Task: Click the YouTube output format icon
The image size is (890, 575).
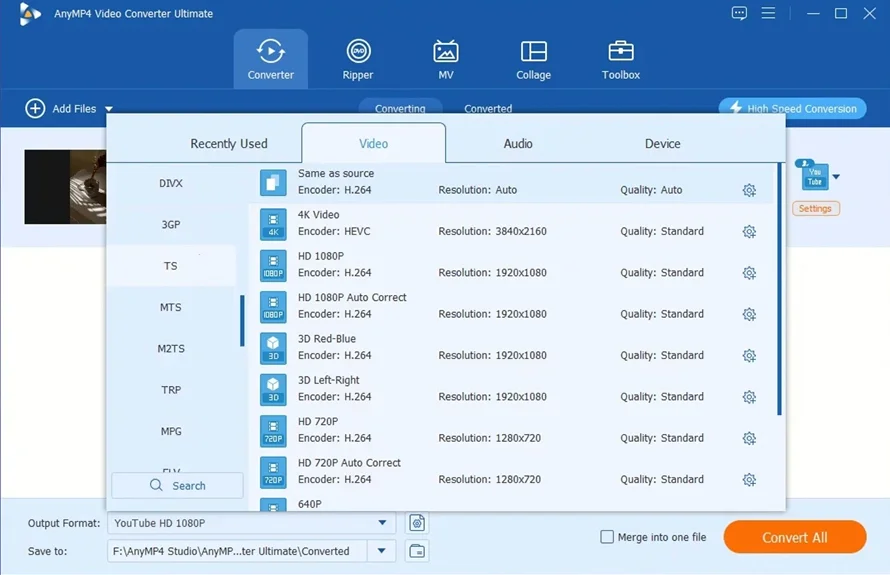Action: pyautogui.click(x=814, y=175)
